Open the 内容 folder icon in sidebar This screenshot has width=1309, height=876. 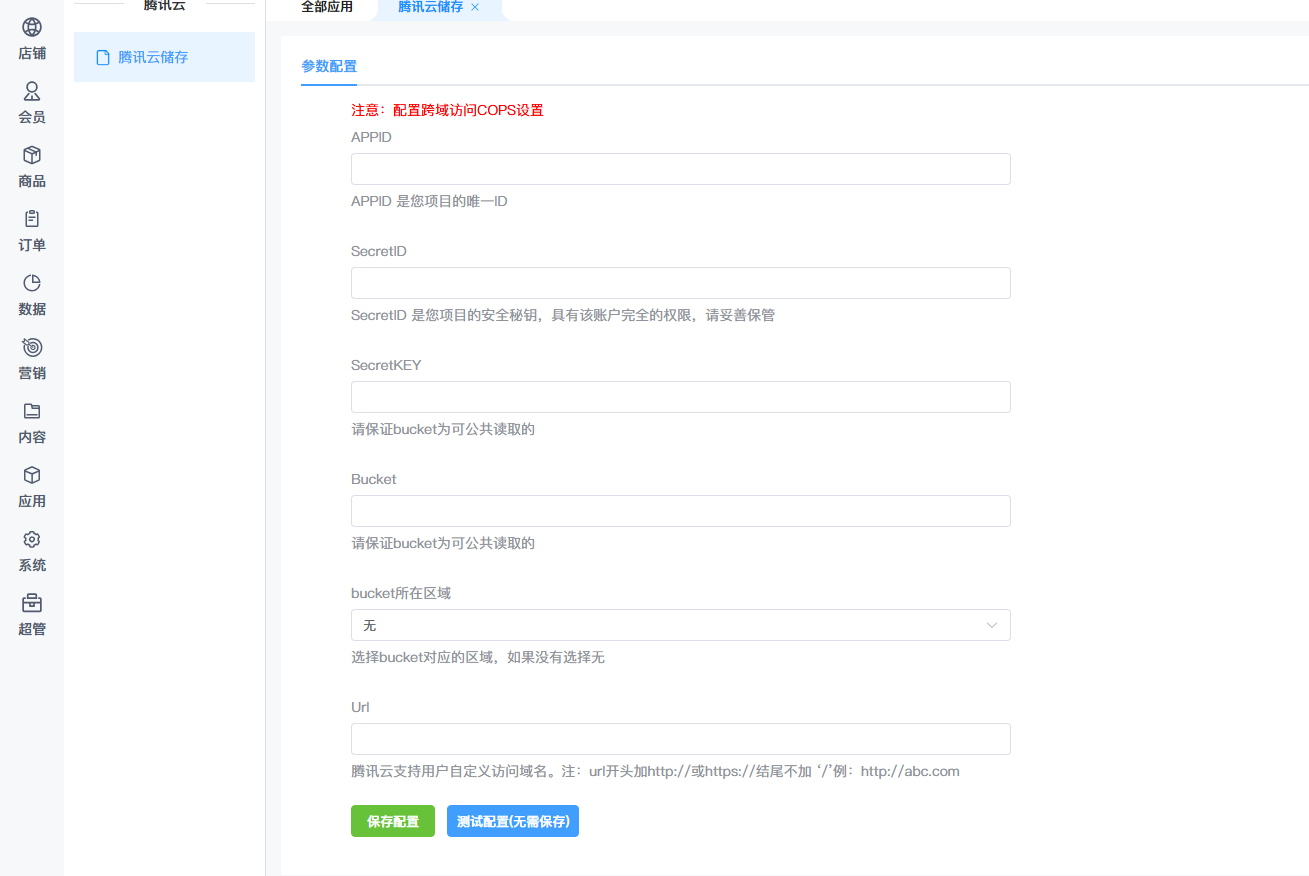[x=32, y=411]
